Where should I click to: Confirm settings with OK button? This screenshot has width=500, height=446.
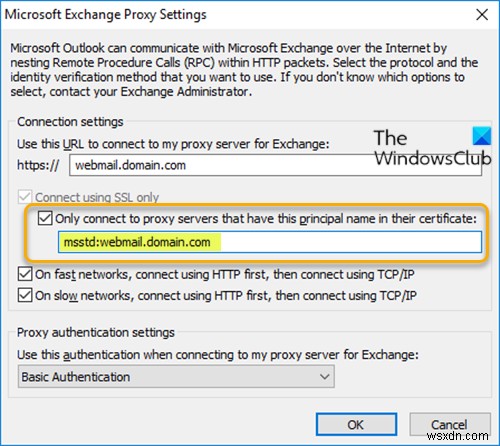tap(356, 424)
